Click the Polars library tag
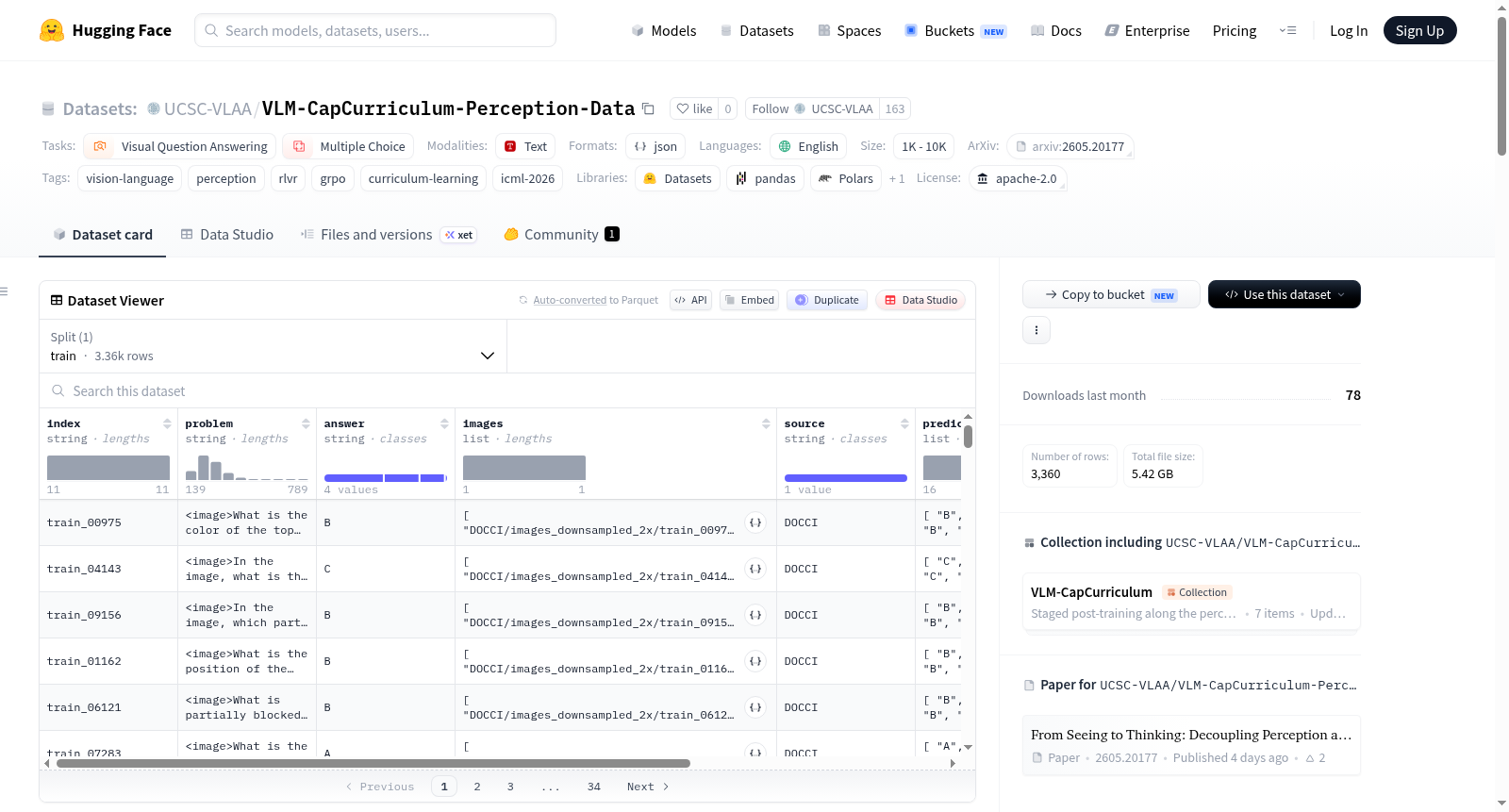The height and width of the screenshot is (812, 1509). pyautogui.click(x=846, y=178)
